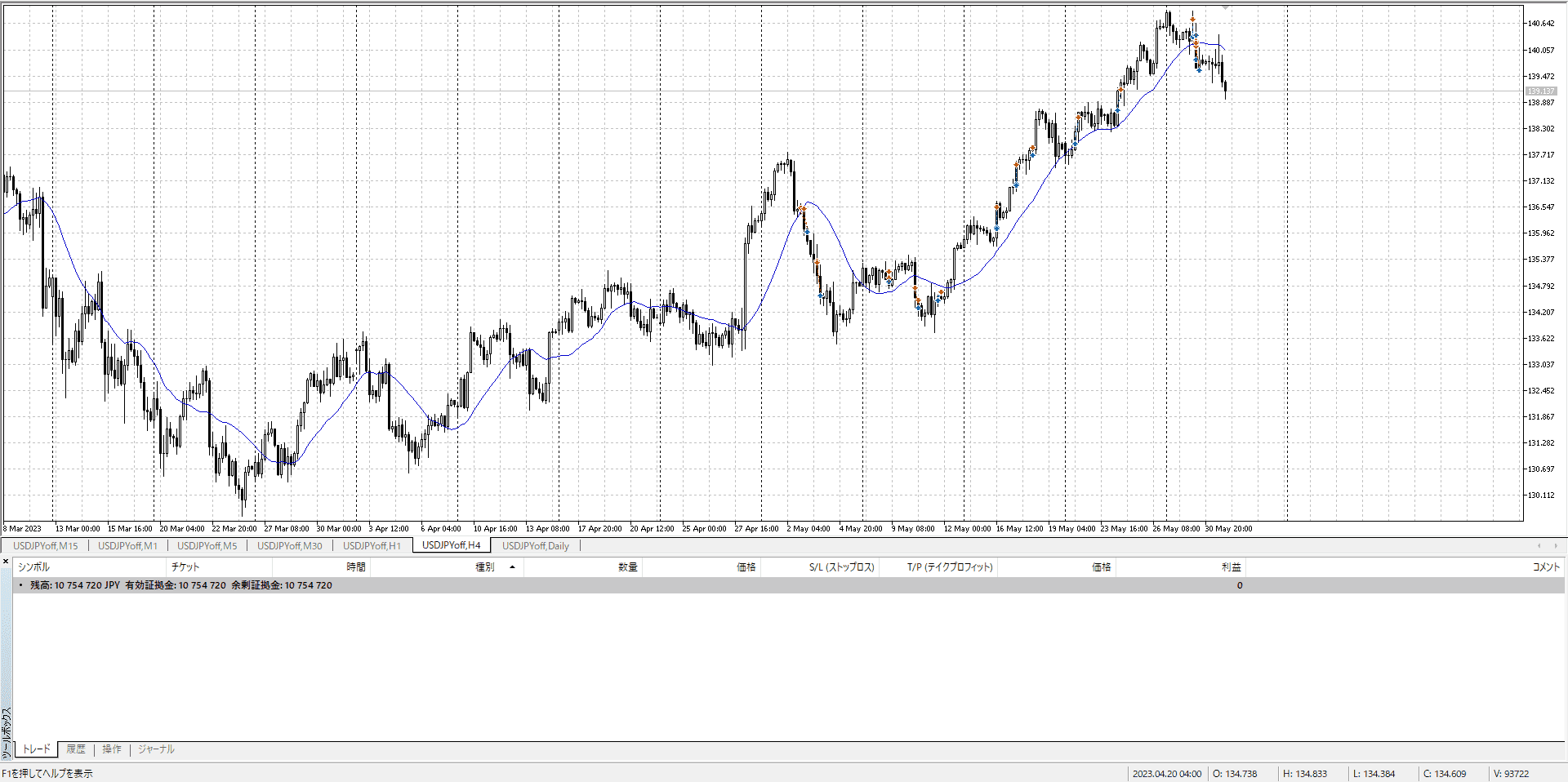Click the chart shift triangle marker
Viewport: 1568px width, 782px height.
tap(1225, 7)
